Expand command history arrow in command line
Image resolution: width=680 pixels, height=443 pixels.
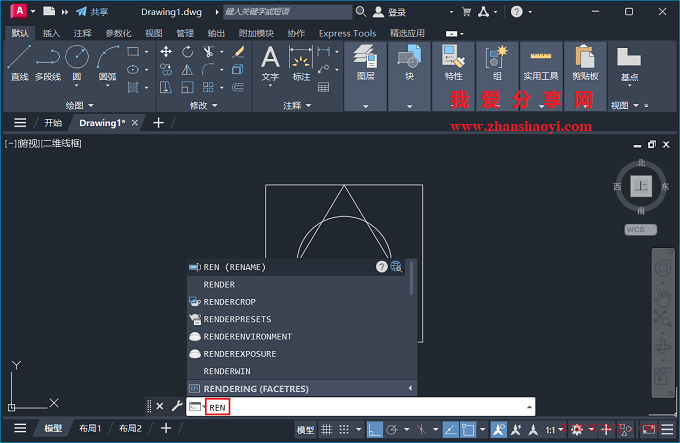pyautogui.click(x=529, y=407)
